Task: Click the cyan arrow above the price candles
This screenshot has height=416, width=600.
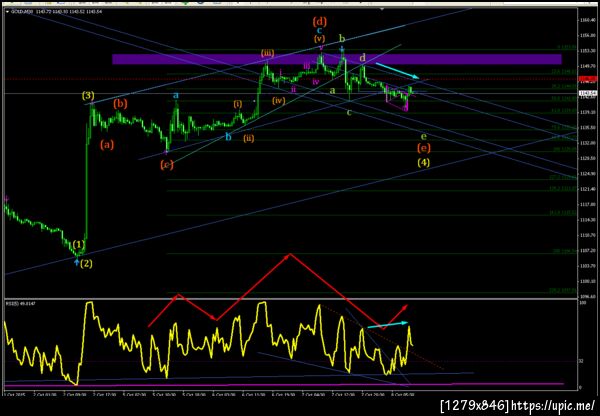Action: coord(398,70)
